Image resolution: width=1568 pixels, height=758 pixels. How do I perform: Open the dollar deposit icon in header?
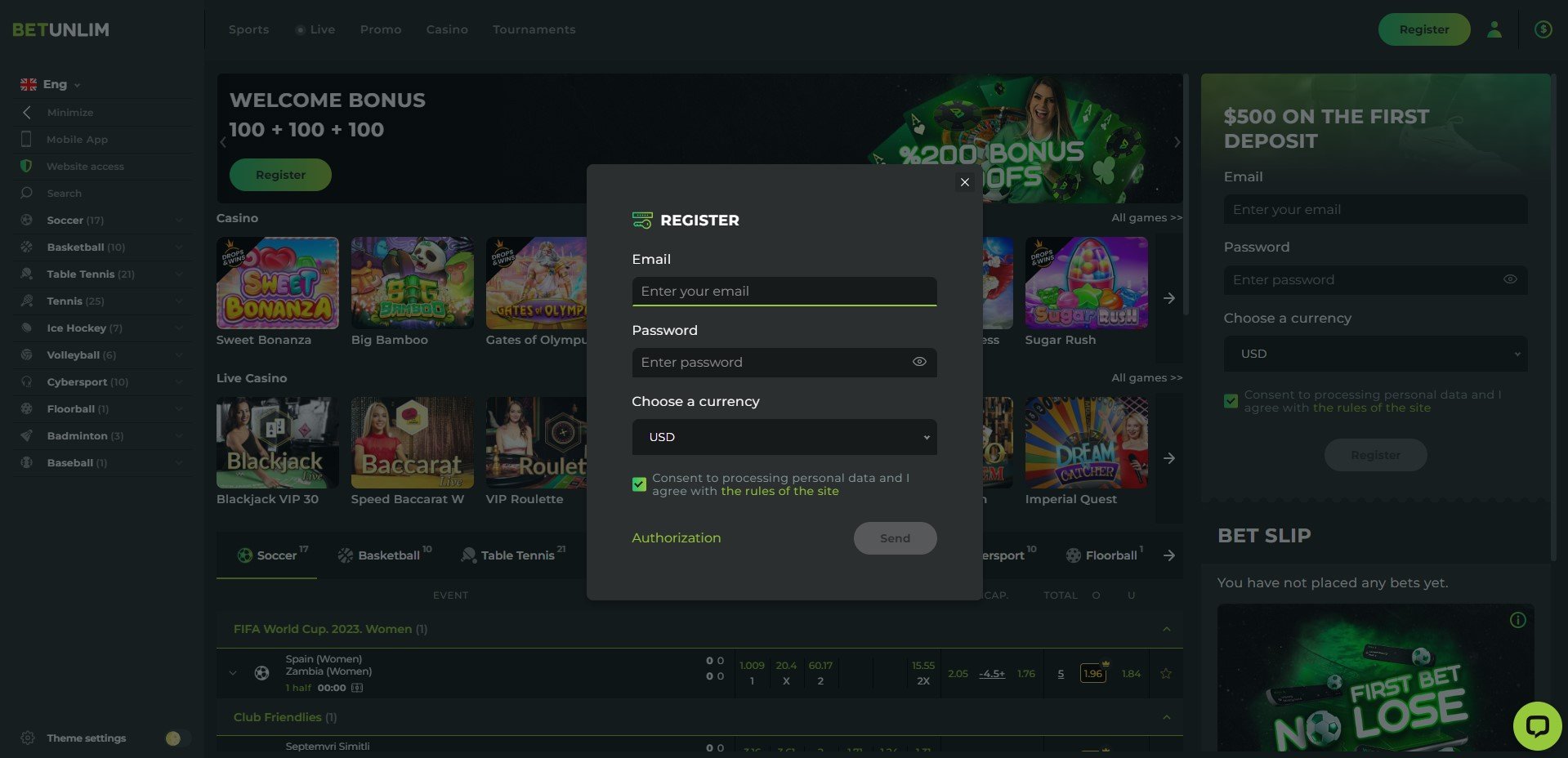pos(1543,29)
